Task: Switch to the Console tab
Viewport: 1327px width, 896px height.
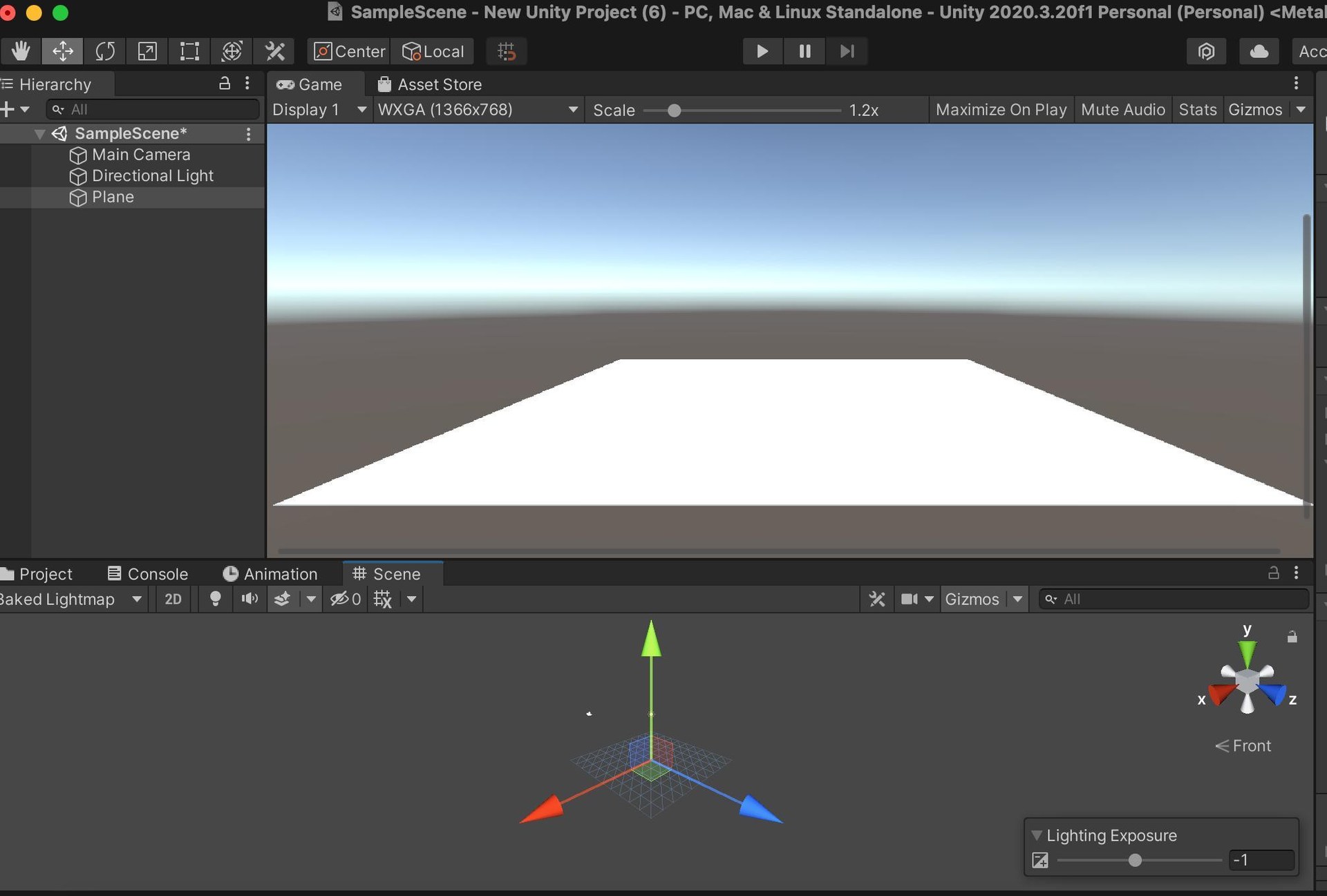Action: 158,573
